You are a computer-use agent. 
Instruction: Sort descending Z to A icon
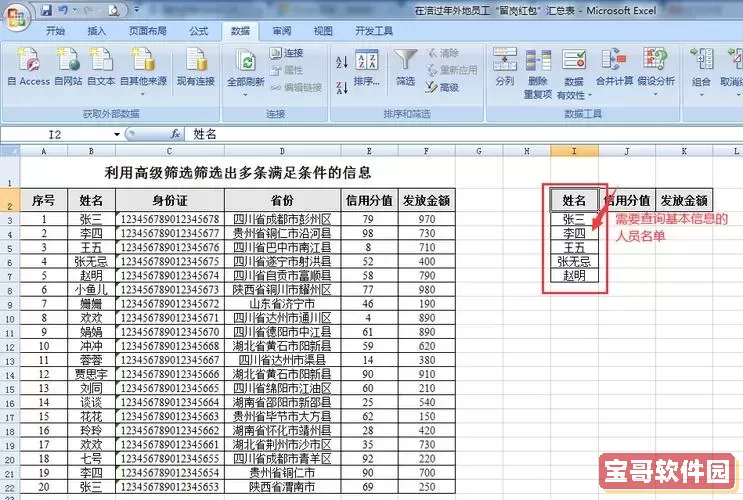342,87
